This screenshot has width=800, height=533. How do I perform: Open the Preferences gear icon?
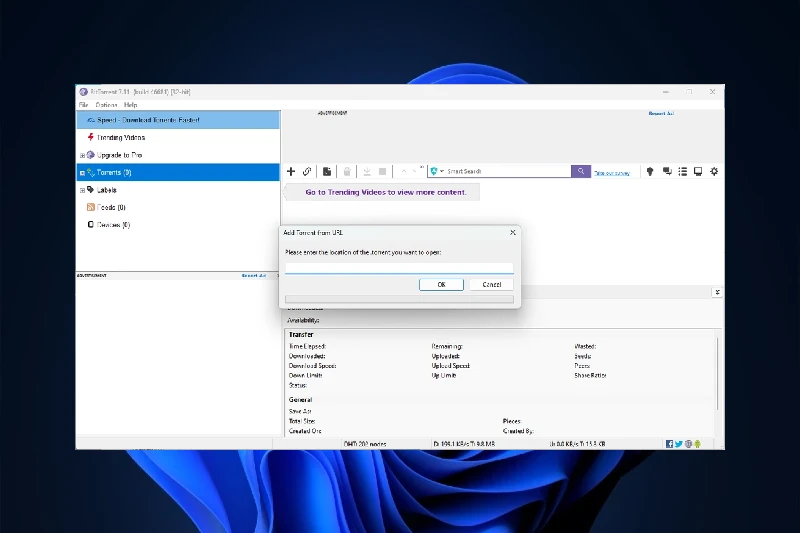(x=714, y=172)
